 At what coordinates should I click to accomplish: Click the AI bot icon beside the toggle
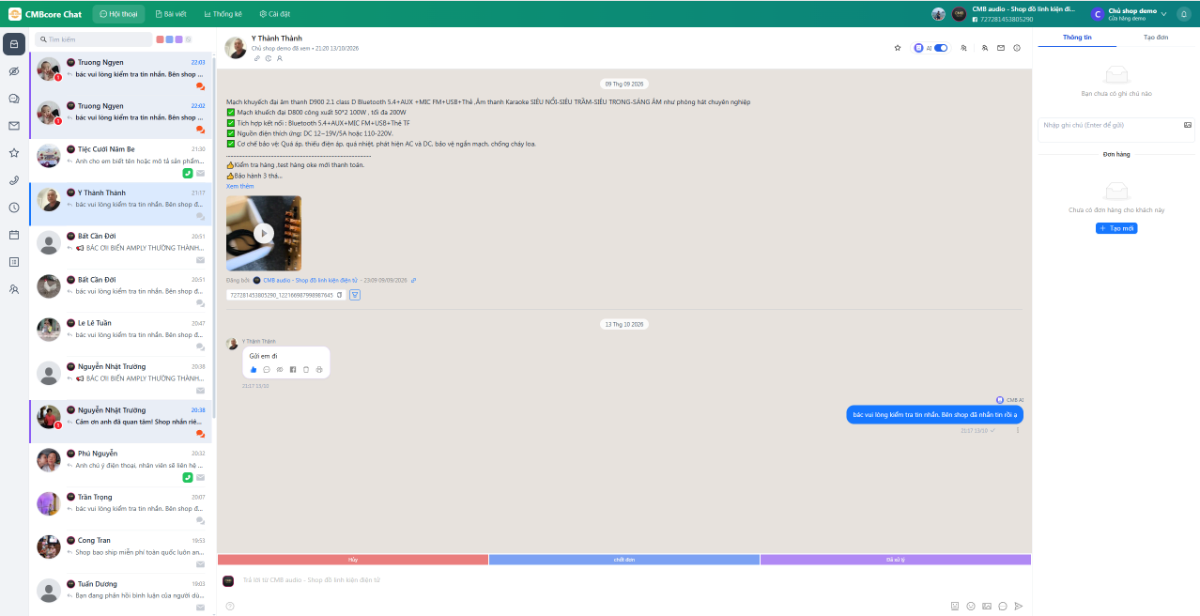[x=918, y=48]
